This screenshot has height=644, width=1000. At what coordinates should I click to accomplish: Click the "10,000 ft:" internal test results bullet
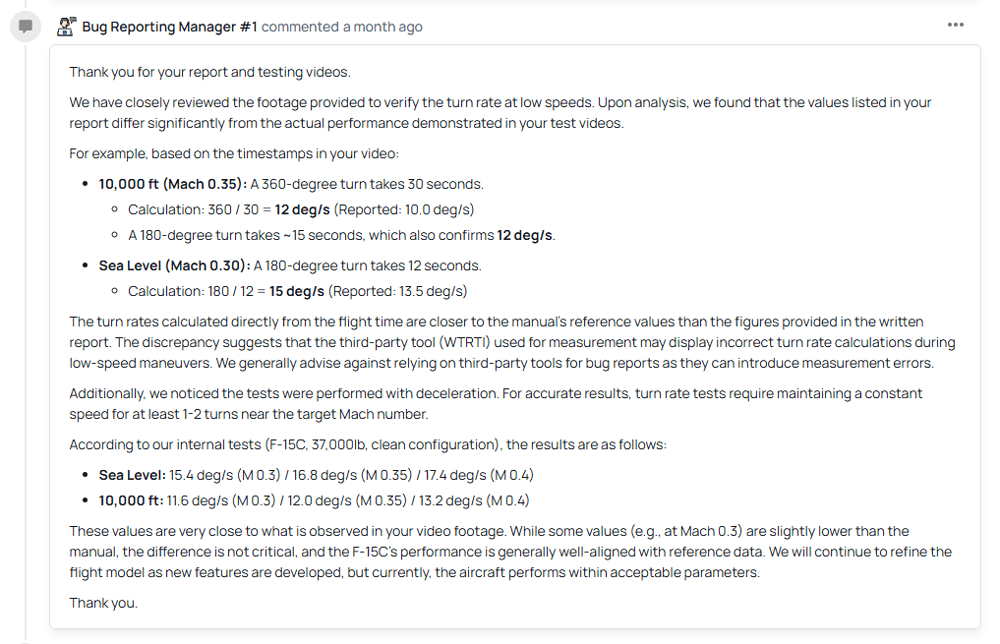tap(132, 501)
